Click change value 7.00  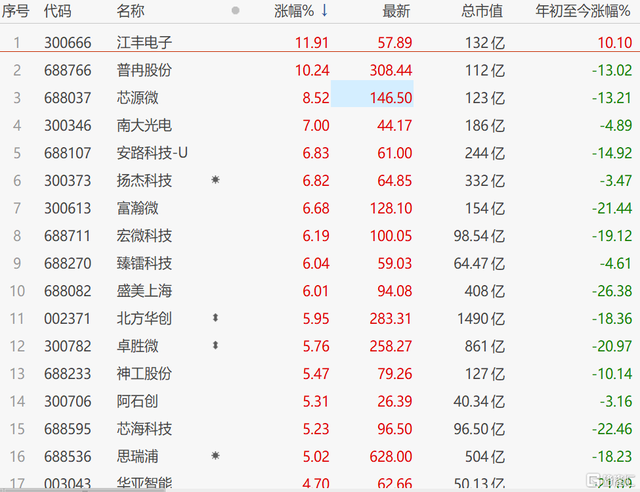[x=316, y=126]
